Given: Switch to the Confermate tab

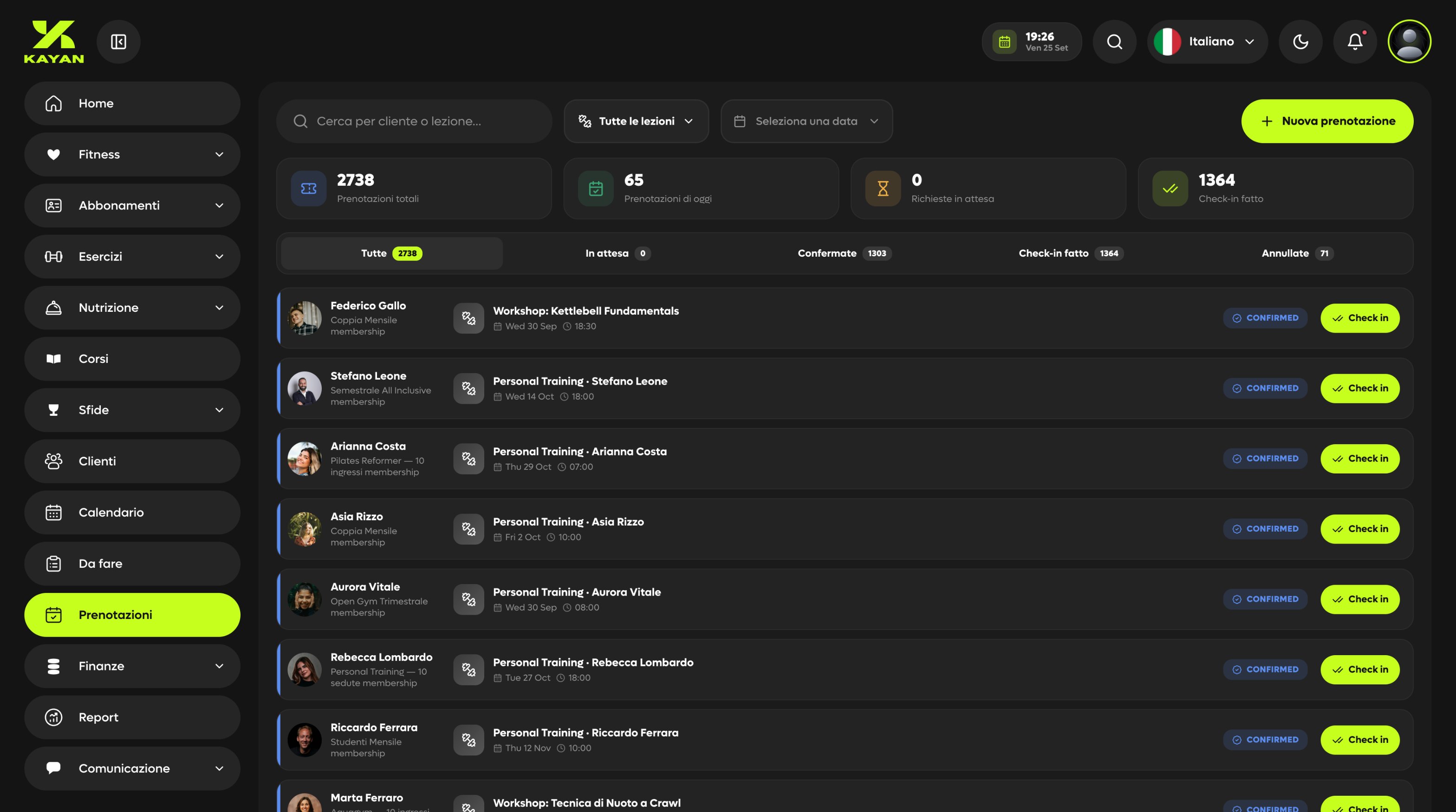Looking at the screenshot, I should (x=845, y=253).
